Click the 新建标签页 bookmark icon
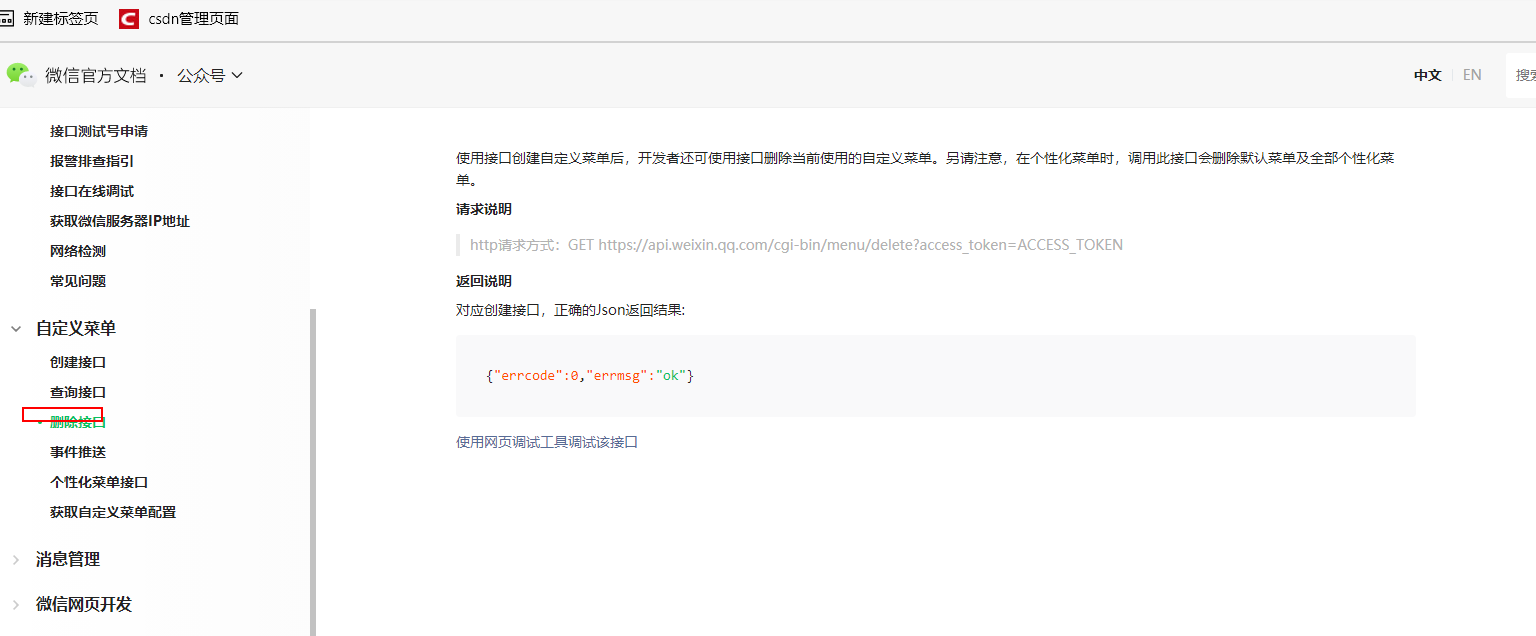 [x=6, y=19]
